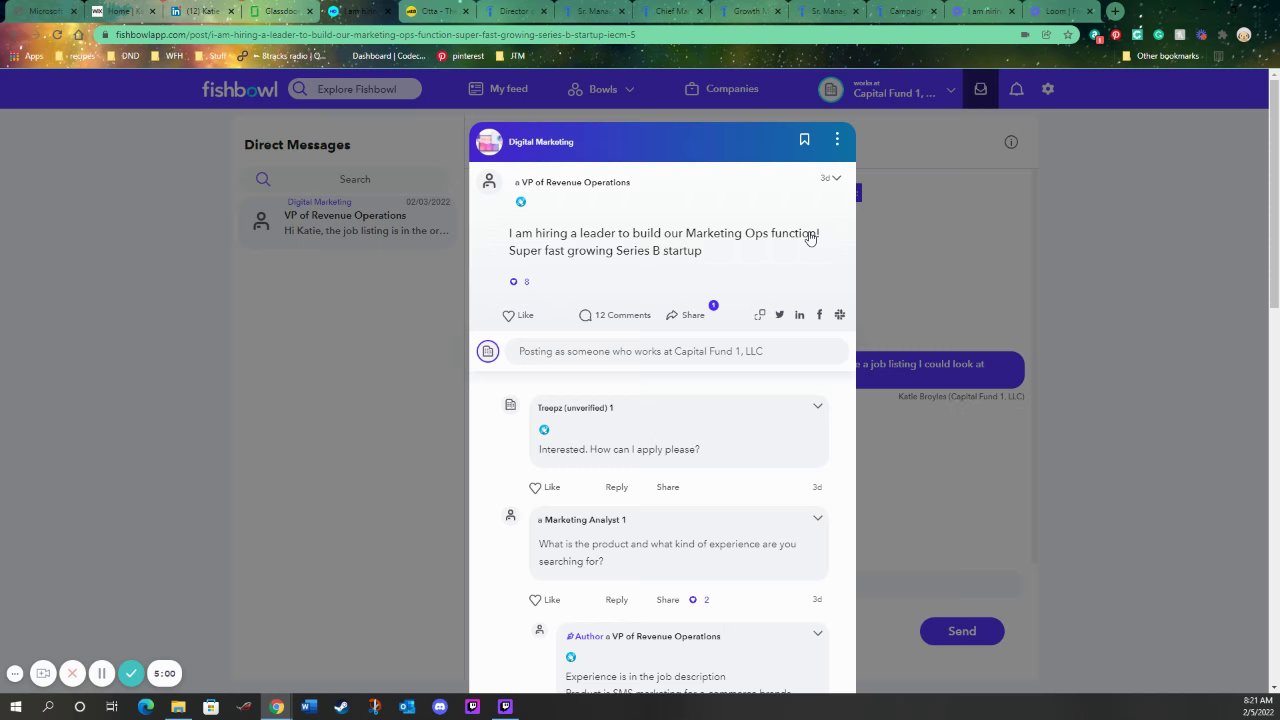Share the post on LinkedIn
The width and height of the screenshot is (1280, 720).
click(799, 315)
